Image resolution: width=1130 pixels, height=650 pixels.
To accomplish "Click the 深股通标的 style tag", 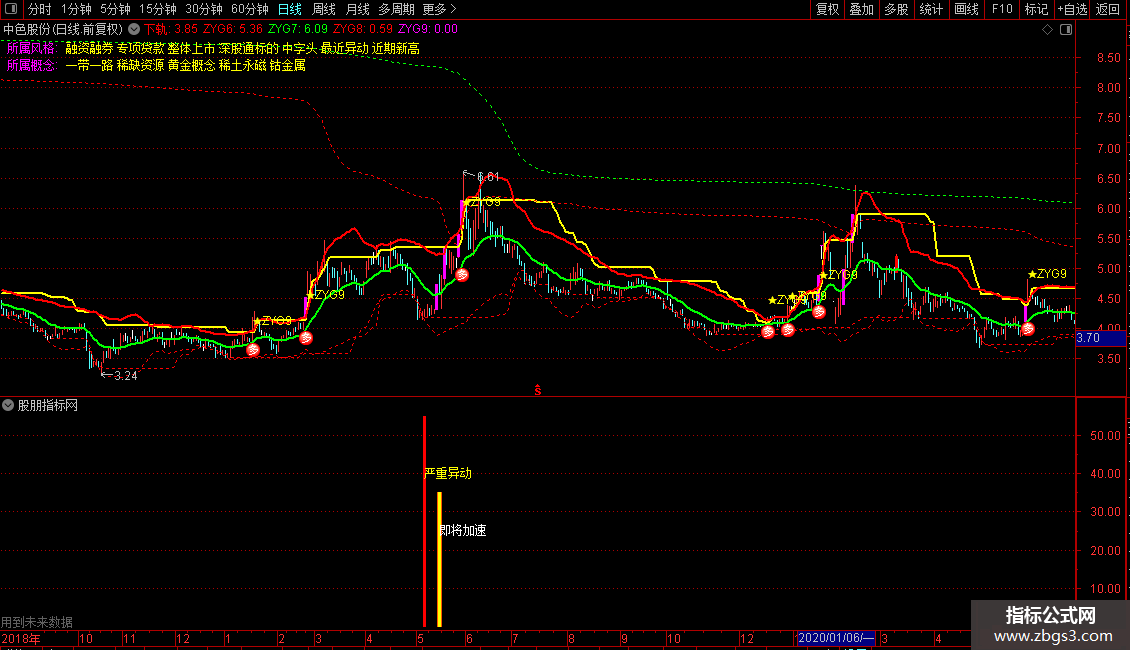I will click(249, 48).
